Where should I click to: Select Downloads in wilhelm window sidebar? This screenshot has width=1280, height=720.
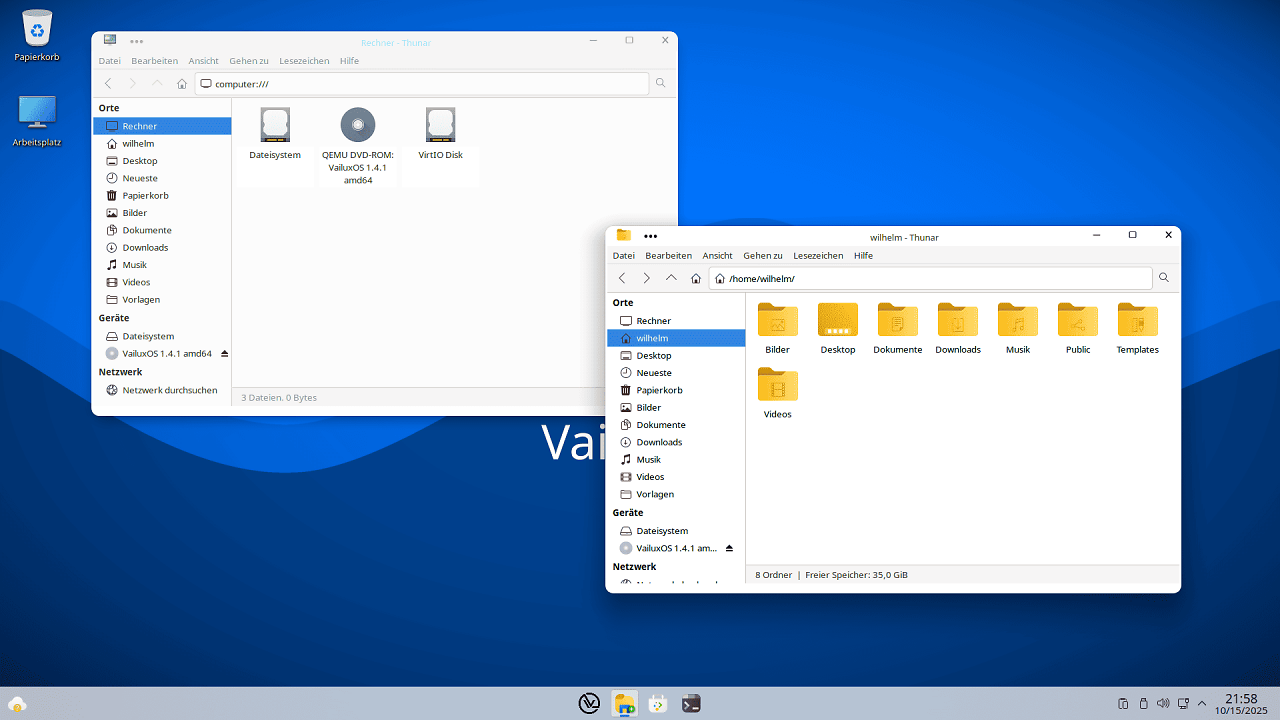[676, 442]
